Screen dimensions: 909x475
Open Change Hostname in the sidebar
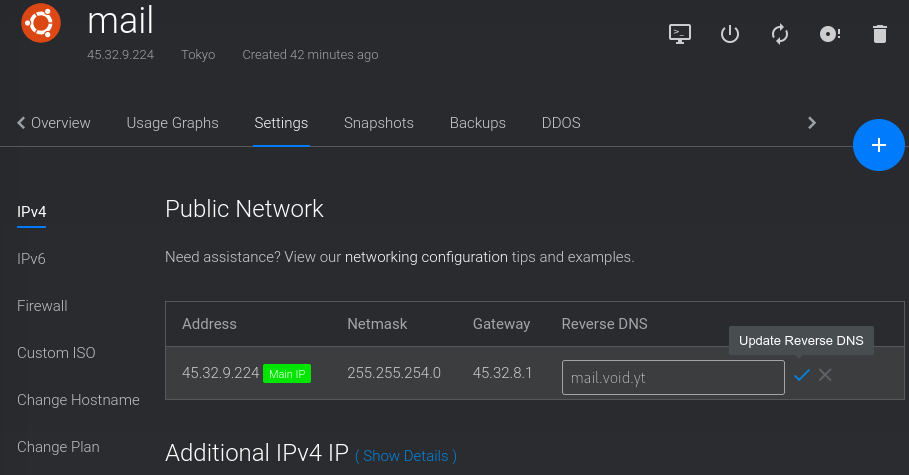tap(78, 400)
